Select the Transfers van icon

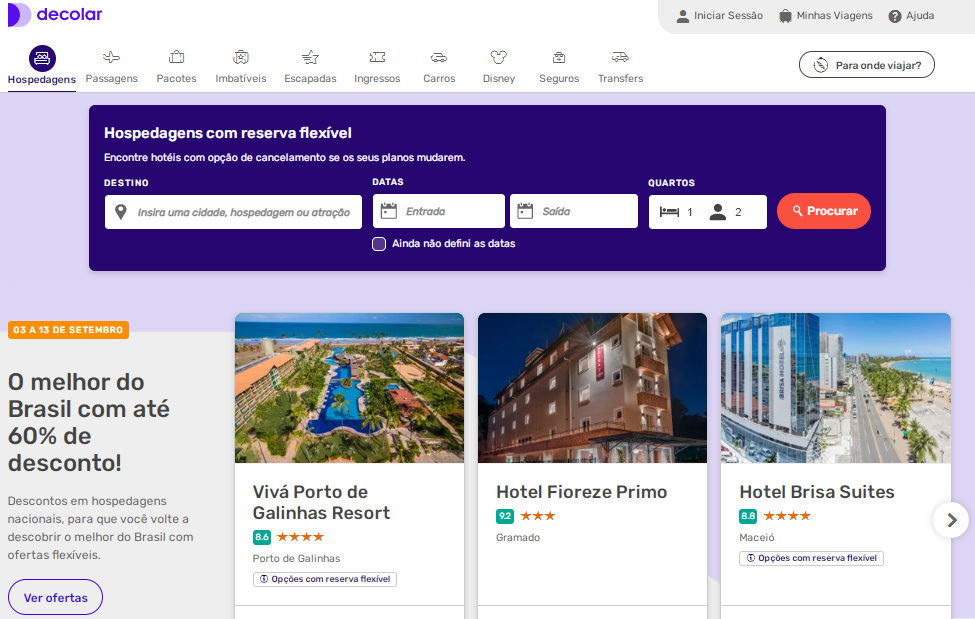point(621,57)
